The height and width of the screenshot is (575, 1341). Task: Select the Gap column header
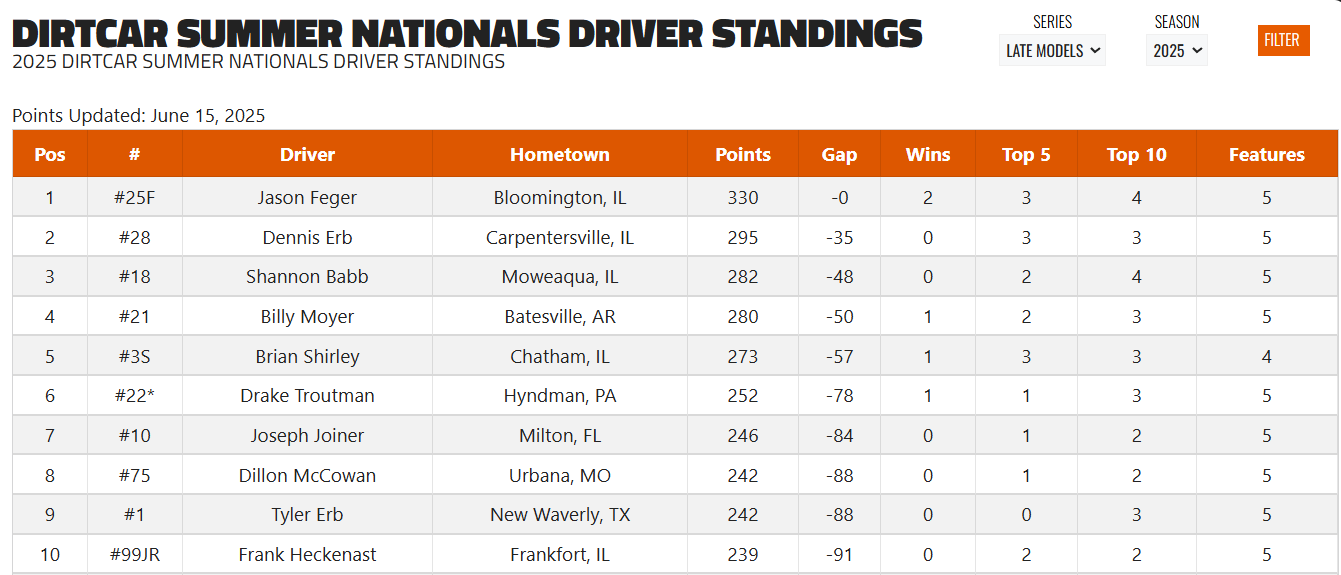[840, 154]
